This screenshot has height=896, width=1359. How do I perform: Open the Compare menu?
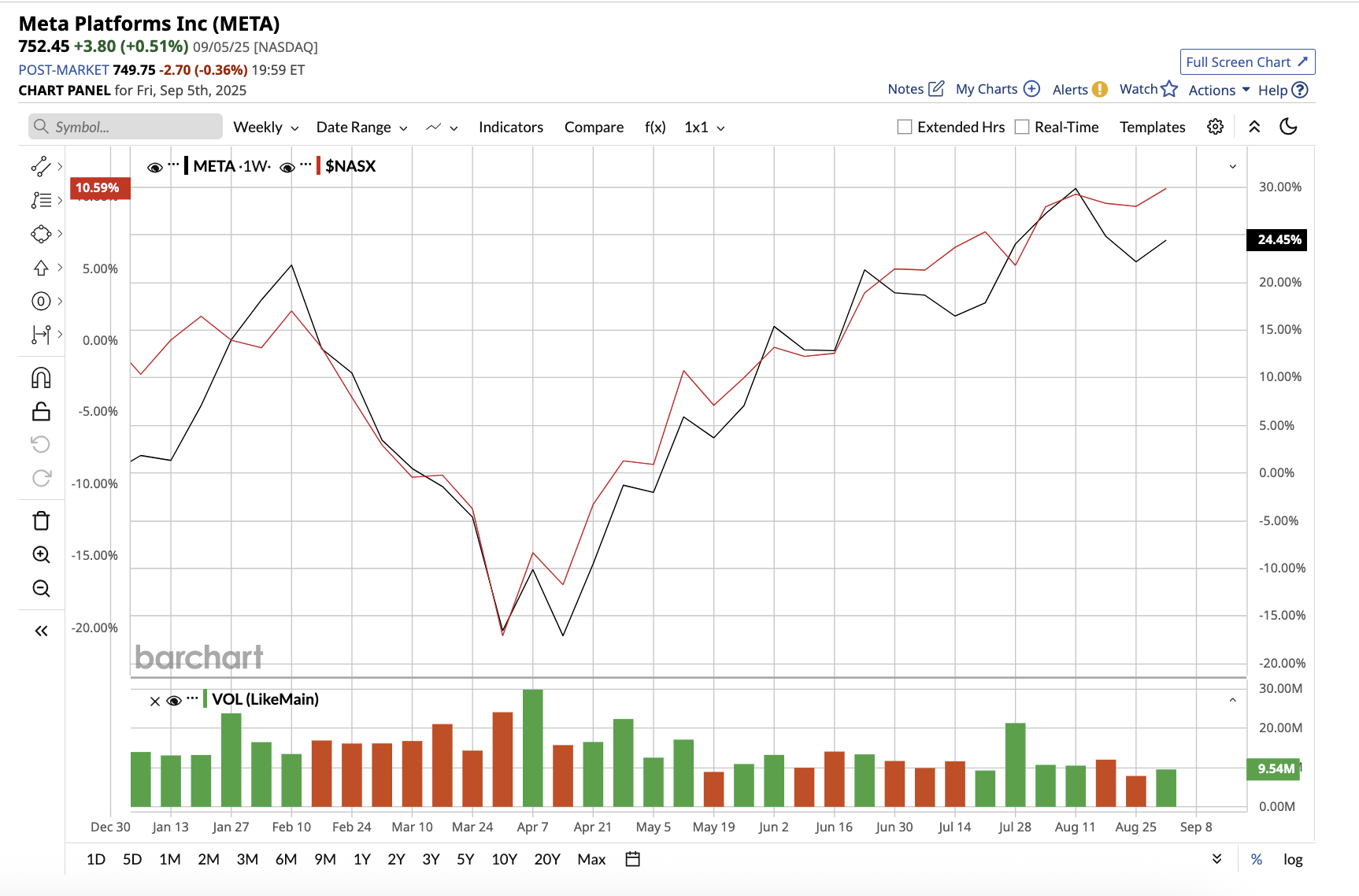tap(594, 127)
